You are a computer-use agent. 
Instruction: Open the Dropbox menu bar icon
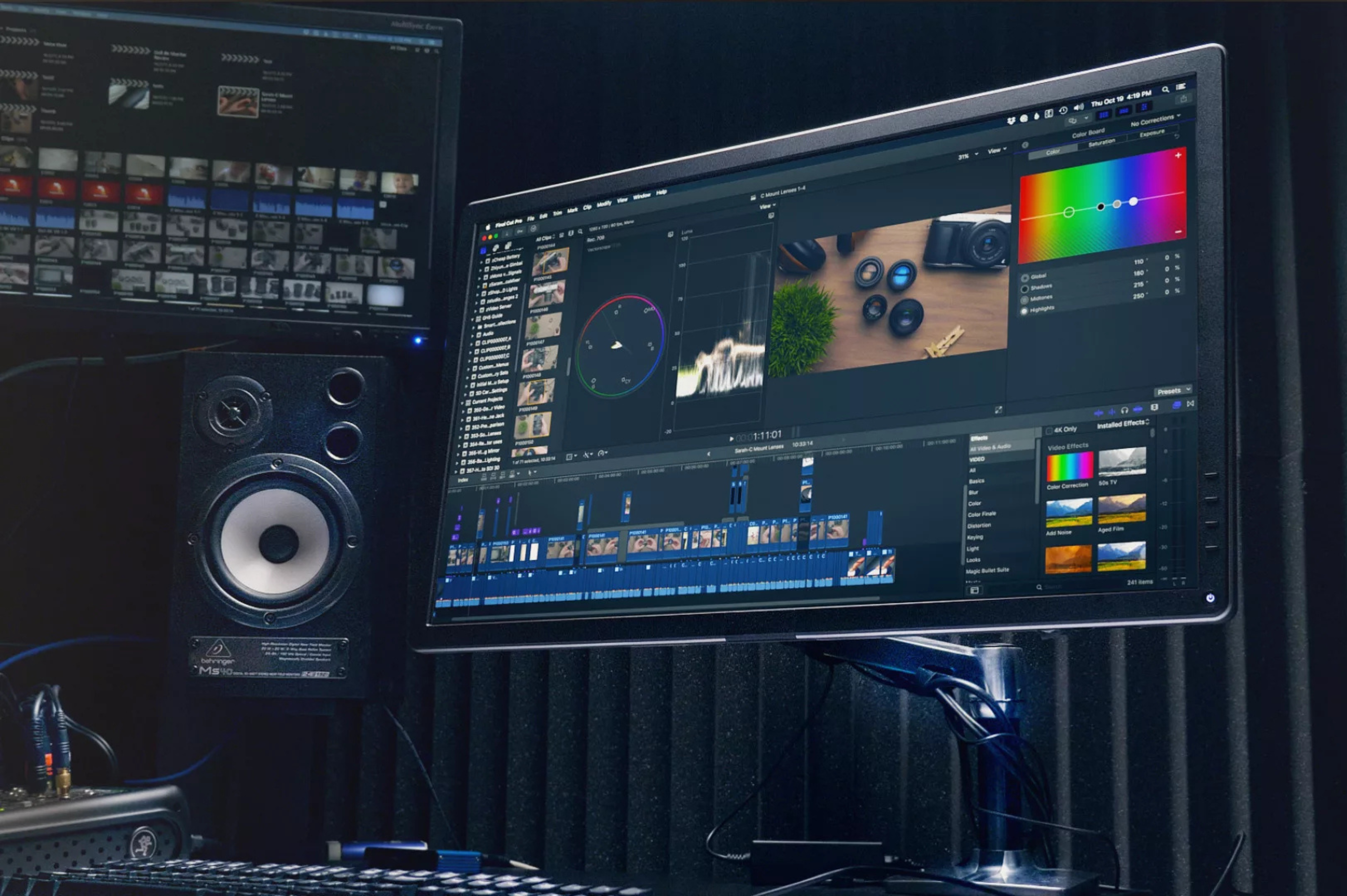point(1011,121)
